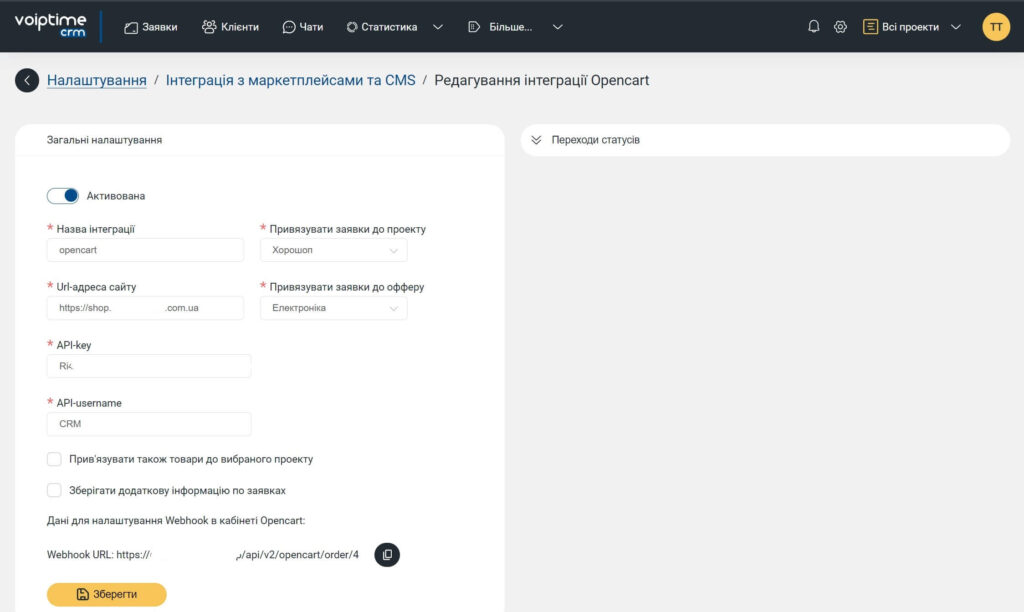
Task: Click the Url-адреса сайту input field
Action: (145, 308)
